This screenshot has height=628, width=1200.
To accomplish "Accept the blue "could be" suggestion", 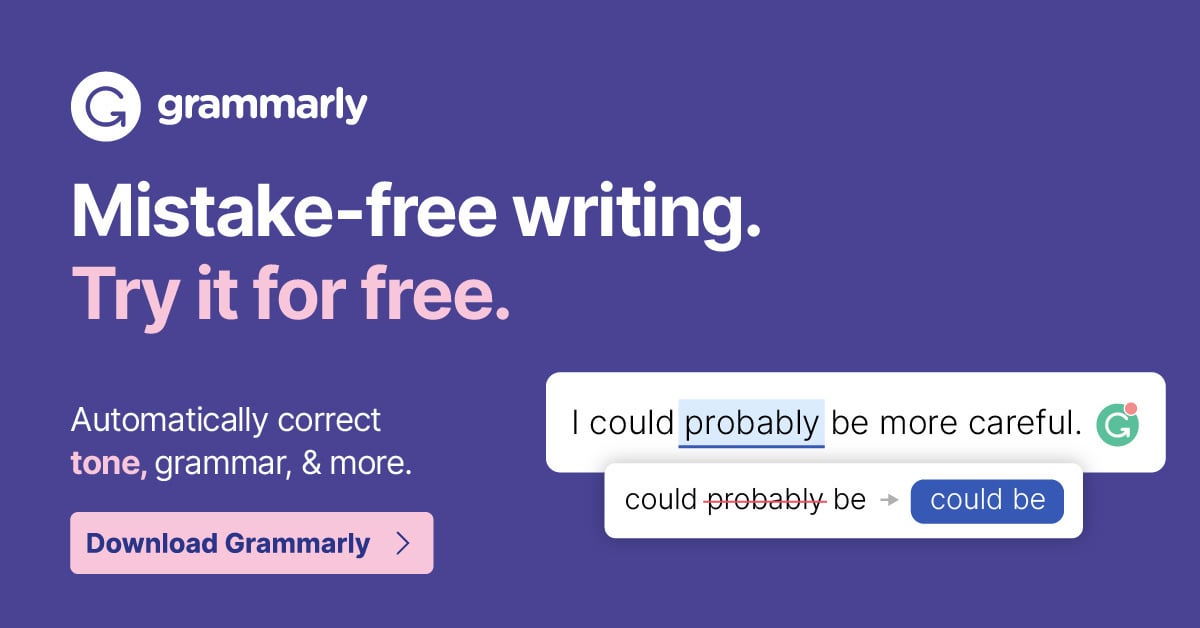I will click(987, 500).
